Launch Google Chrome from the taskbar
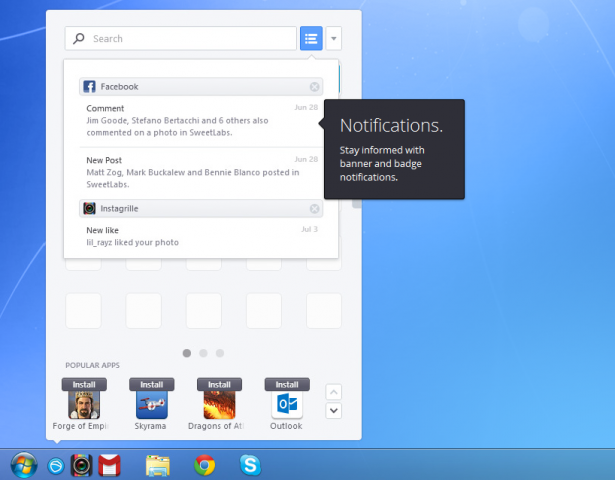This screenshot has height=480, width=615. [x=204, y=465]
